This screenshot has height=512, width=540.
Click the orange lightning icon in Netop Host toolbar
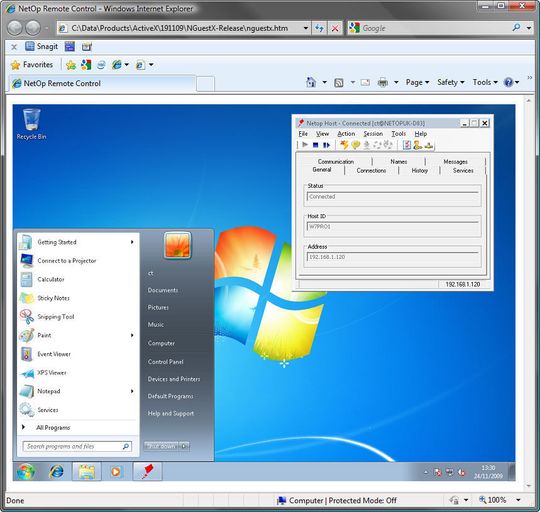(344, 145)
